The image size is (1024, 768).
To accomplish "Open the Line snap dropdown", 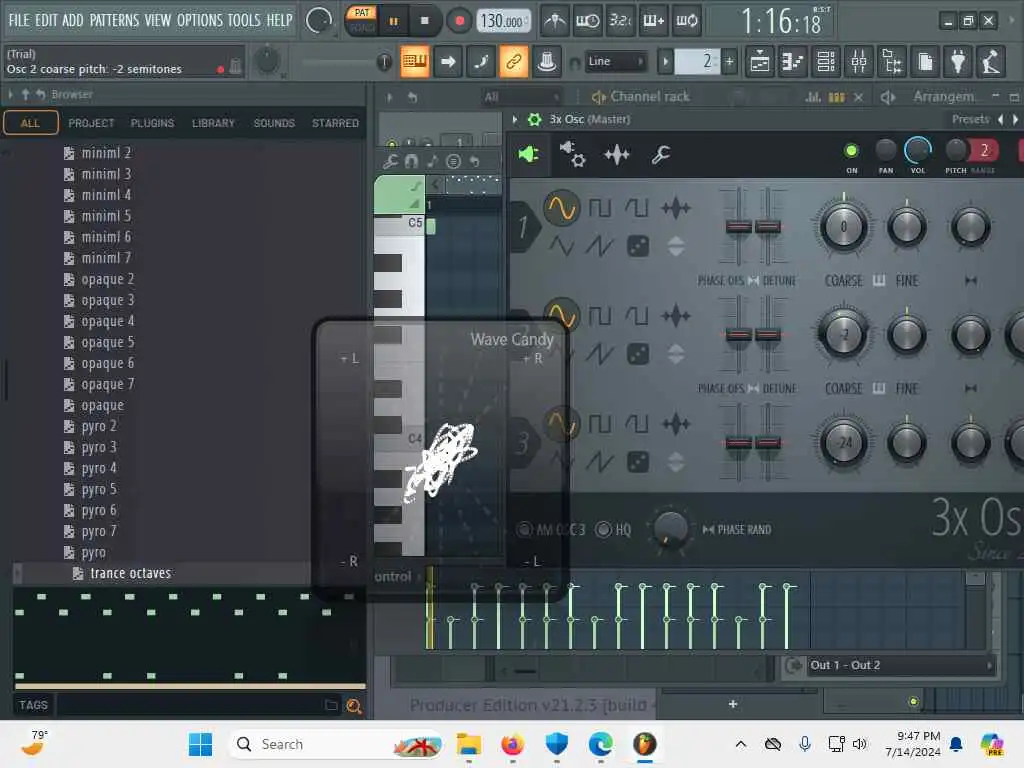I will coord(616,61).
